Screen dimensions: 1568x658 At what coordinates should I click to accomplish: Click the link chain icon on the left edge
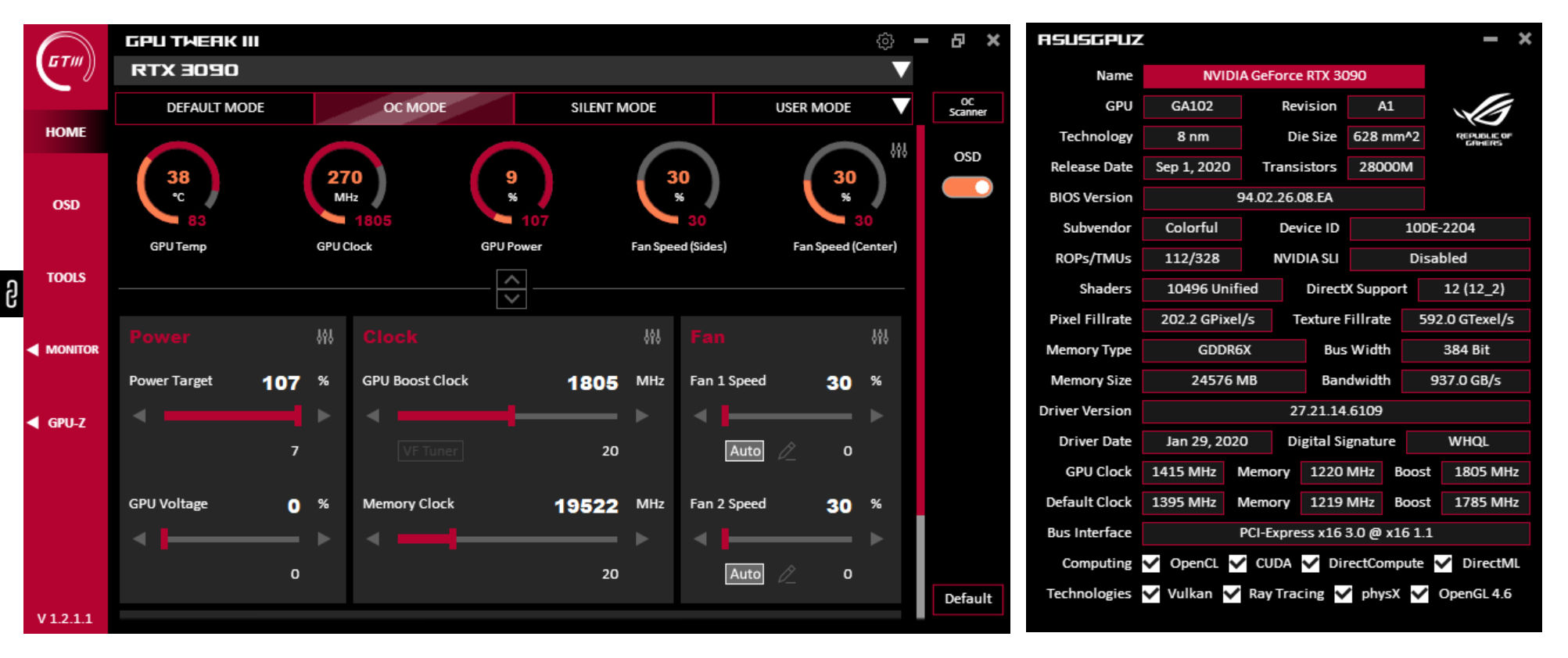(11, 294)
